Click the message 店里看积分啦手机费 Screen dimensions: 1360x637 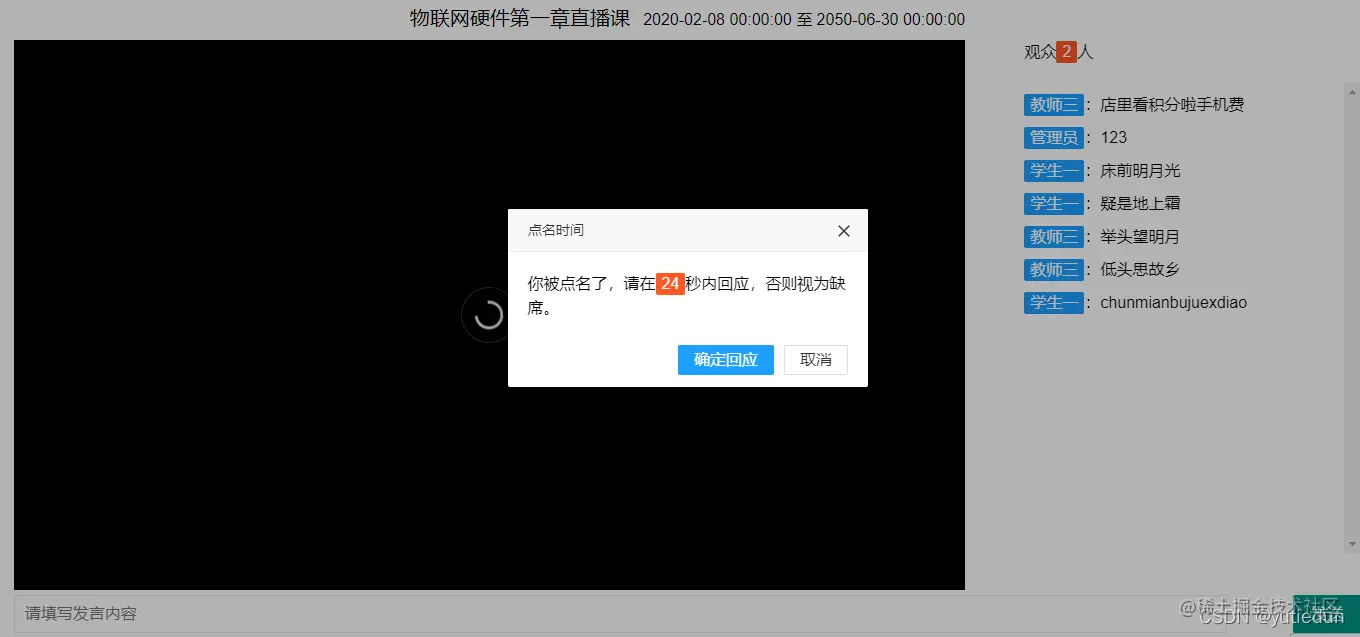(1172, 105)
